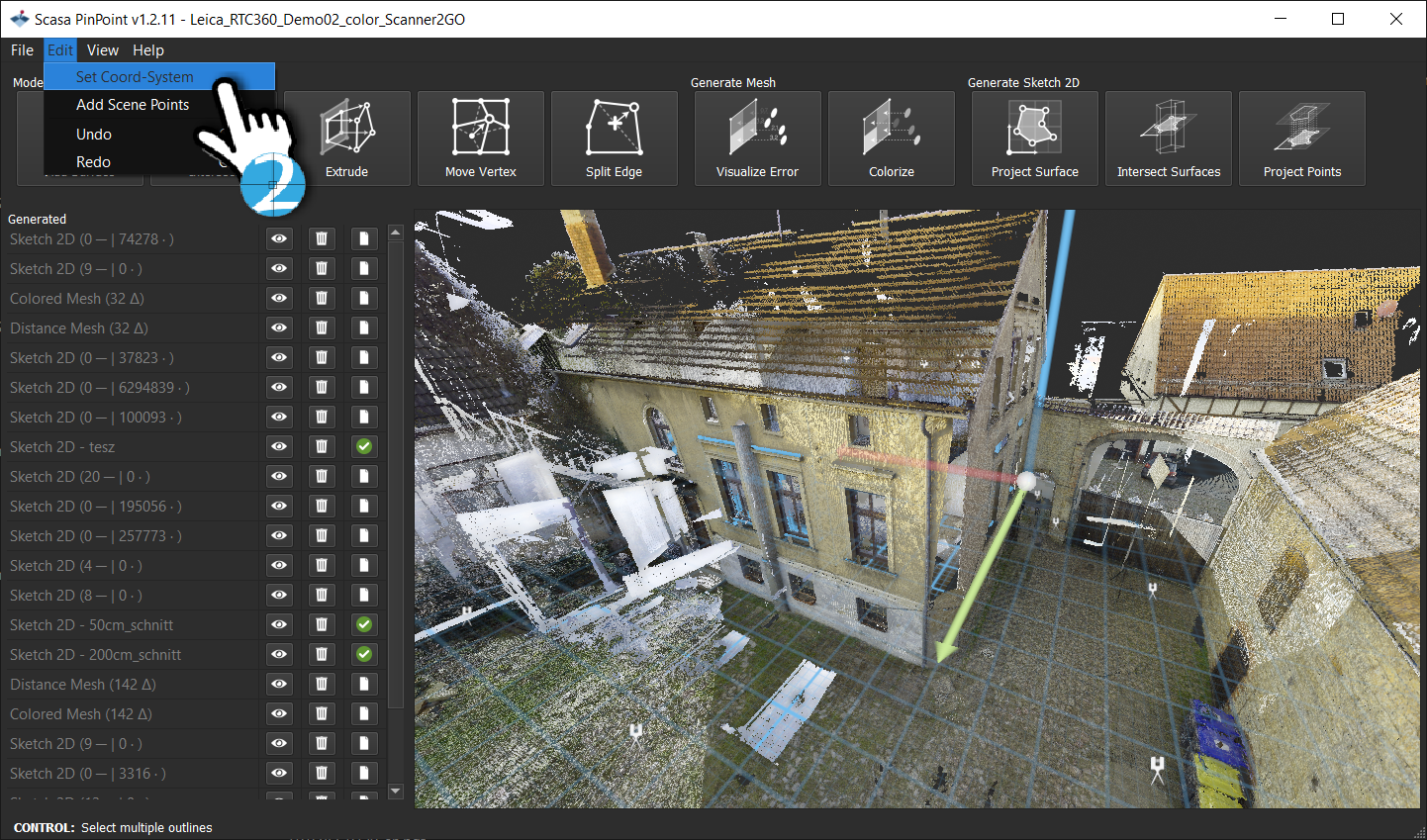The image size is (1427, 840).
Task: Select Distance Mesh (142 Δ) row
Action: tap(132, 685)
